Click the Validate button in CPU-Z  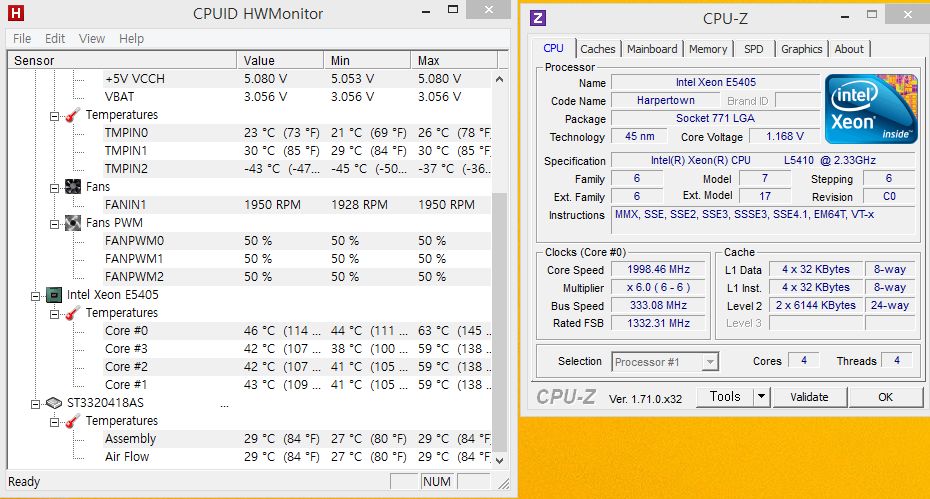(809, 397)
